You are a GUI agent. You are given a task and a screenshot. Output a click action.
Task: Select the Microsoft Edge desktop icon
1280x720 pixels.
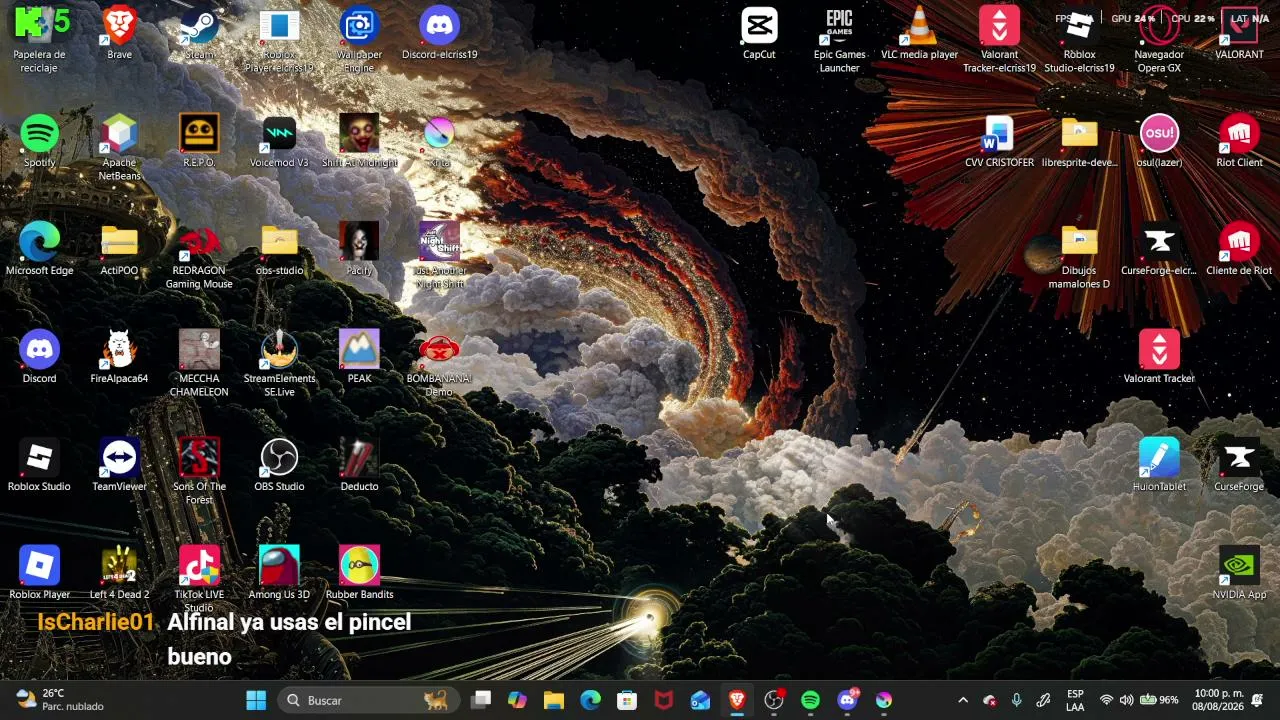click(x=39, y=249)
